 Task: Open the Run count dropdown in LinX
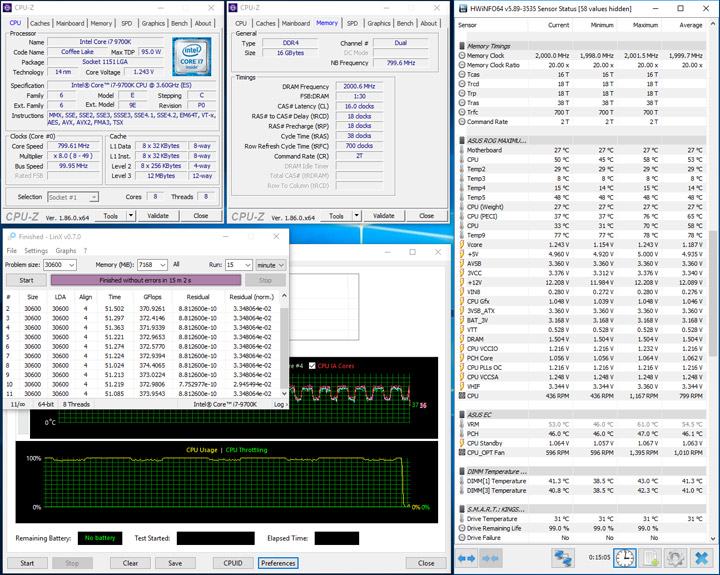[246, 265]
